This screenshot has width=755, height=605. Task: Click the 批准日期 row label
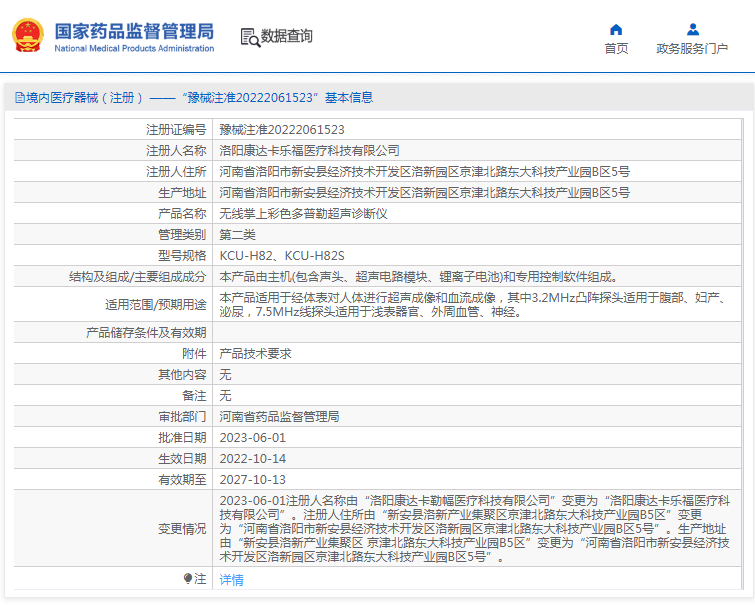pos(182,437)
